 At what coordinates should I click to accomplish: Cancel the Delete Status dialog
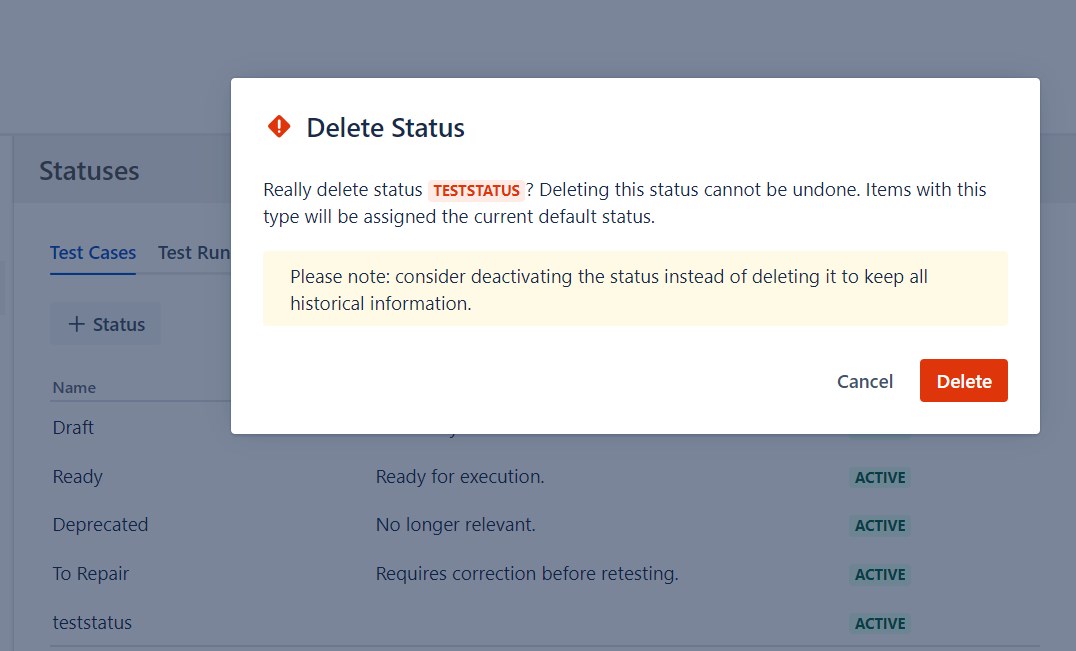point(864,381)
